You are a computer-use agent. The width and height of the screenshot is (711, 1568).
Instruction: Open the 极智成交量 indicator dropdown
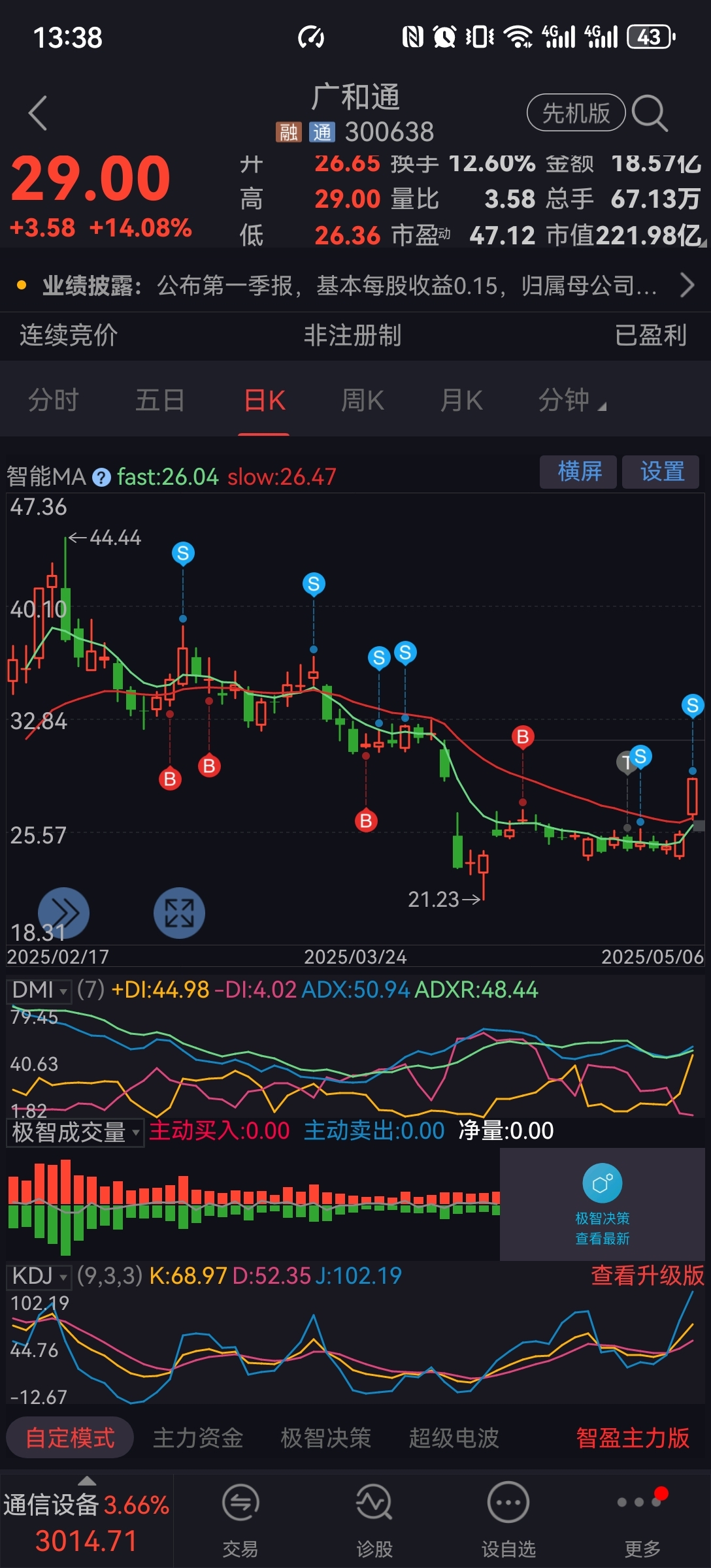click(x=75, y=1132)
